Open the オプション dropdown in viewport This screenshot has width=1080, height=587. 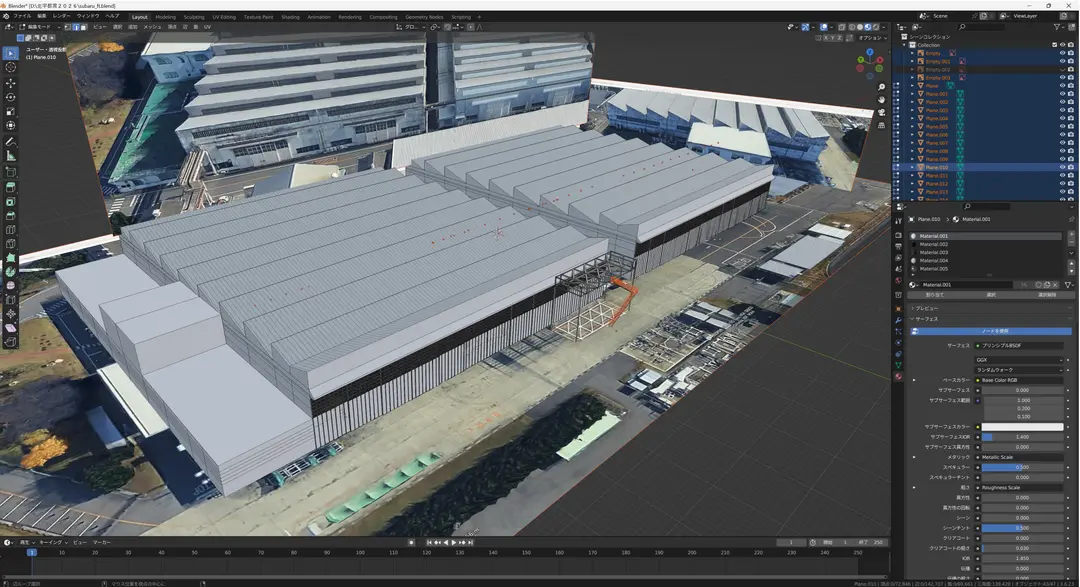(x=871, y=38)
